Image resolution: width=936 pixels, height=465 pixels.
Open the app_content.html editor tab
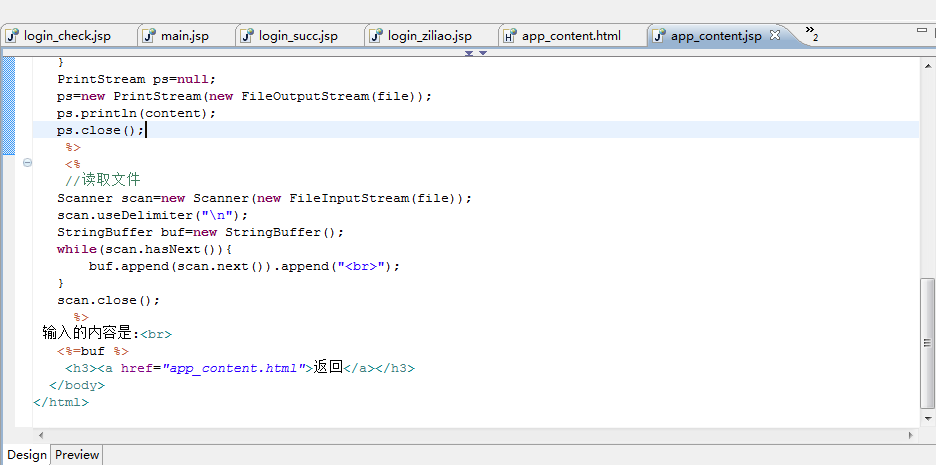point(571,36)
